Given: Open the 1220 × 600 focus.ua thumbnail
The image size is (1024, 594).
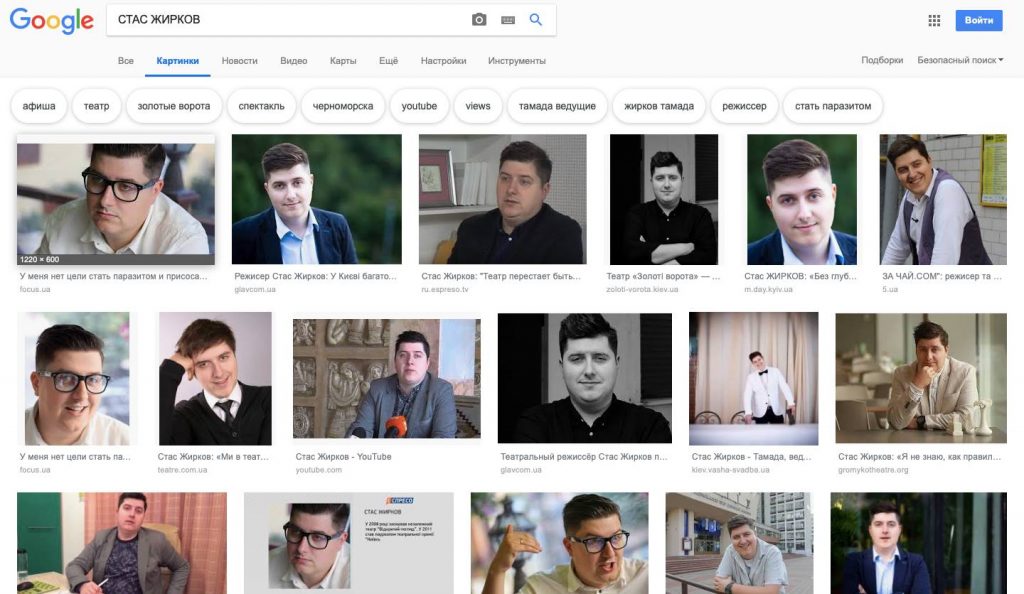Looking at the screenshot, I should [x=116, y=199].
